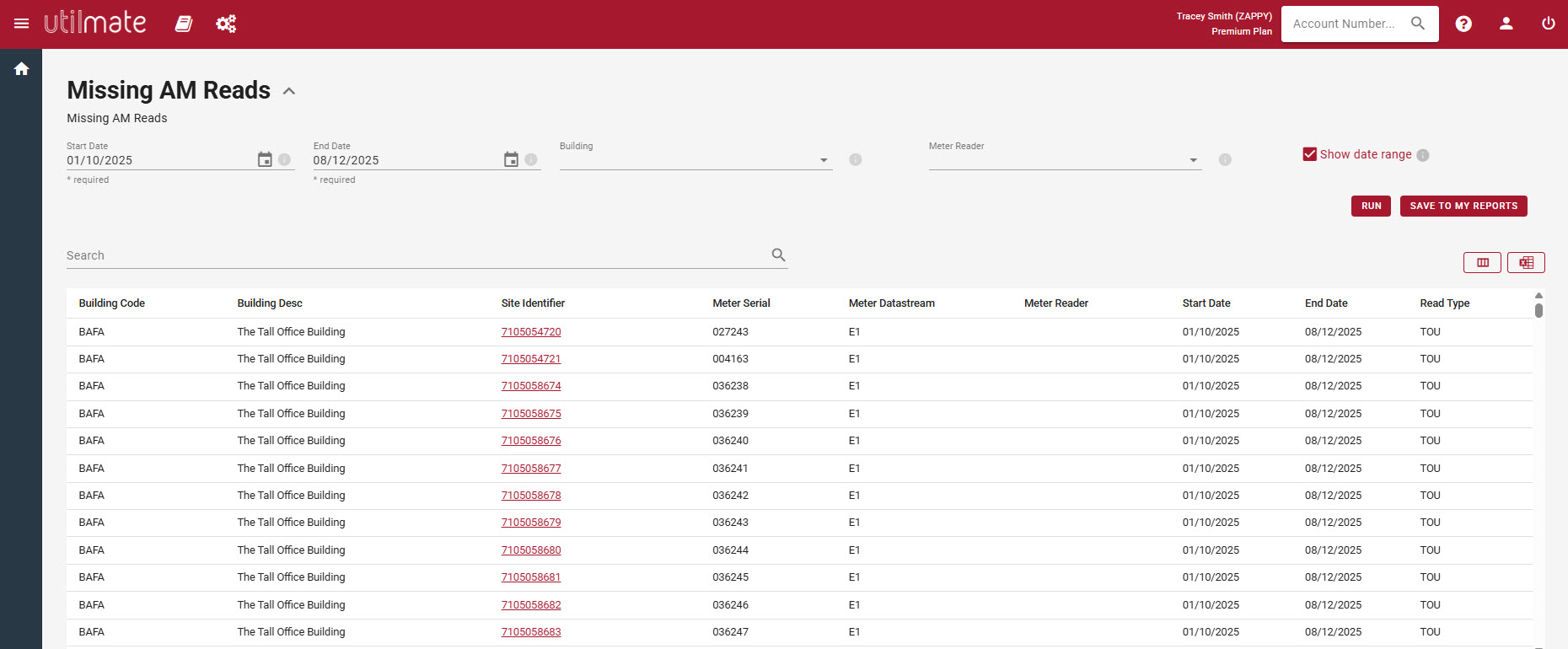This screenshot has height=649, width=1568.
Task: Open the column chooser button
Action: pyautogui.click(x=1482, y=262)
